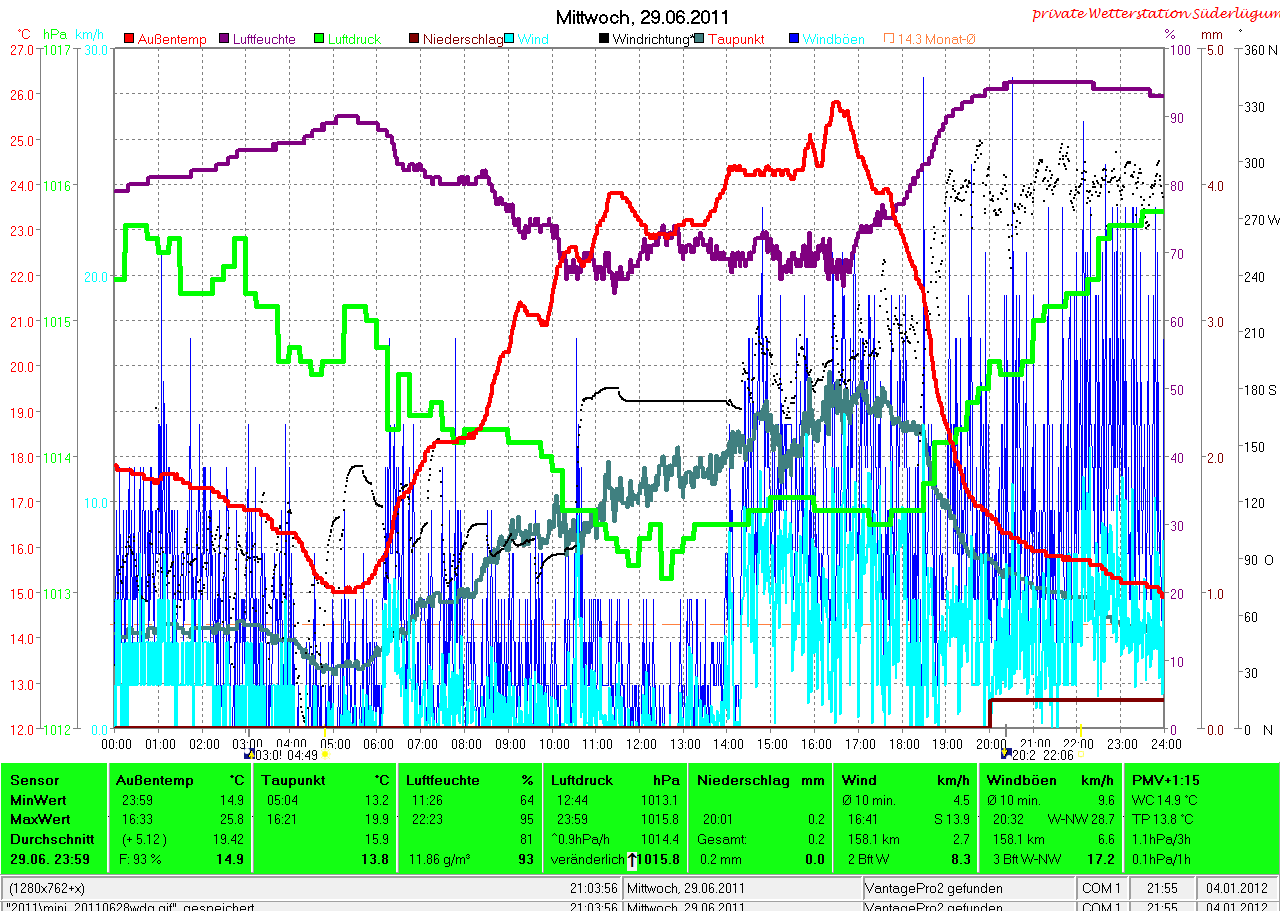
Task: Click the COM 1 status bar field
Action: [x=1101, y=888]
